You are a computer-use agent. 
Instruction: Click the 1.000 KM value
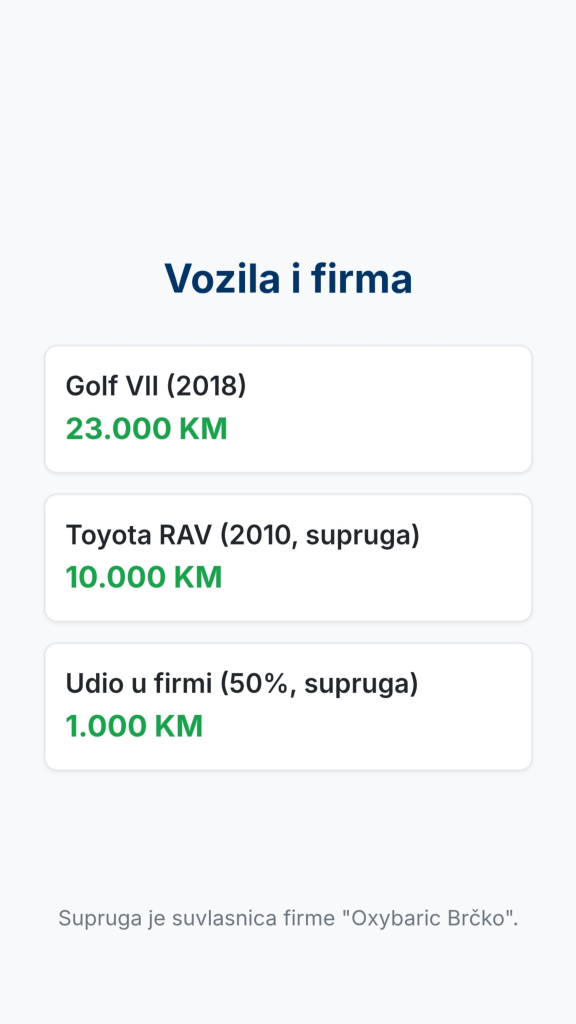tap(135, 727)
